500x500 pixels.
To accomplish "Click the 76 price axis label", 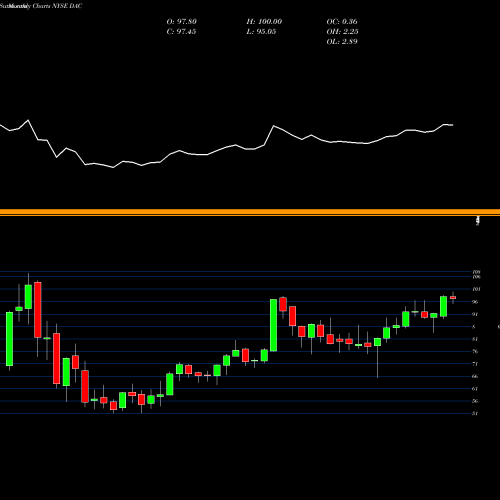I will [x=475, y=352].
